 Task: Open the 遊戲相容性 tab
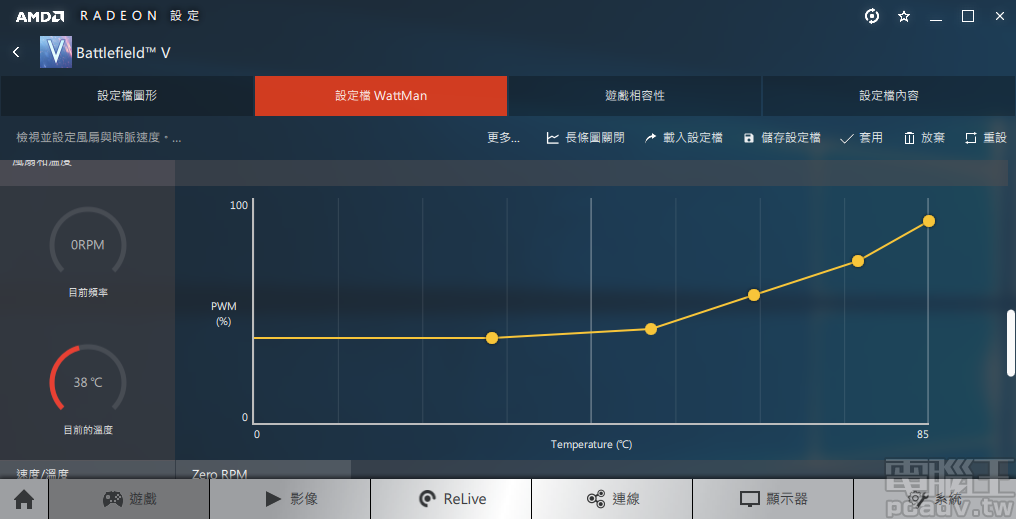(635, 96)
